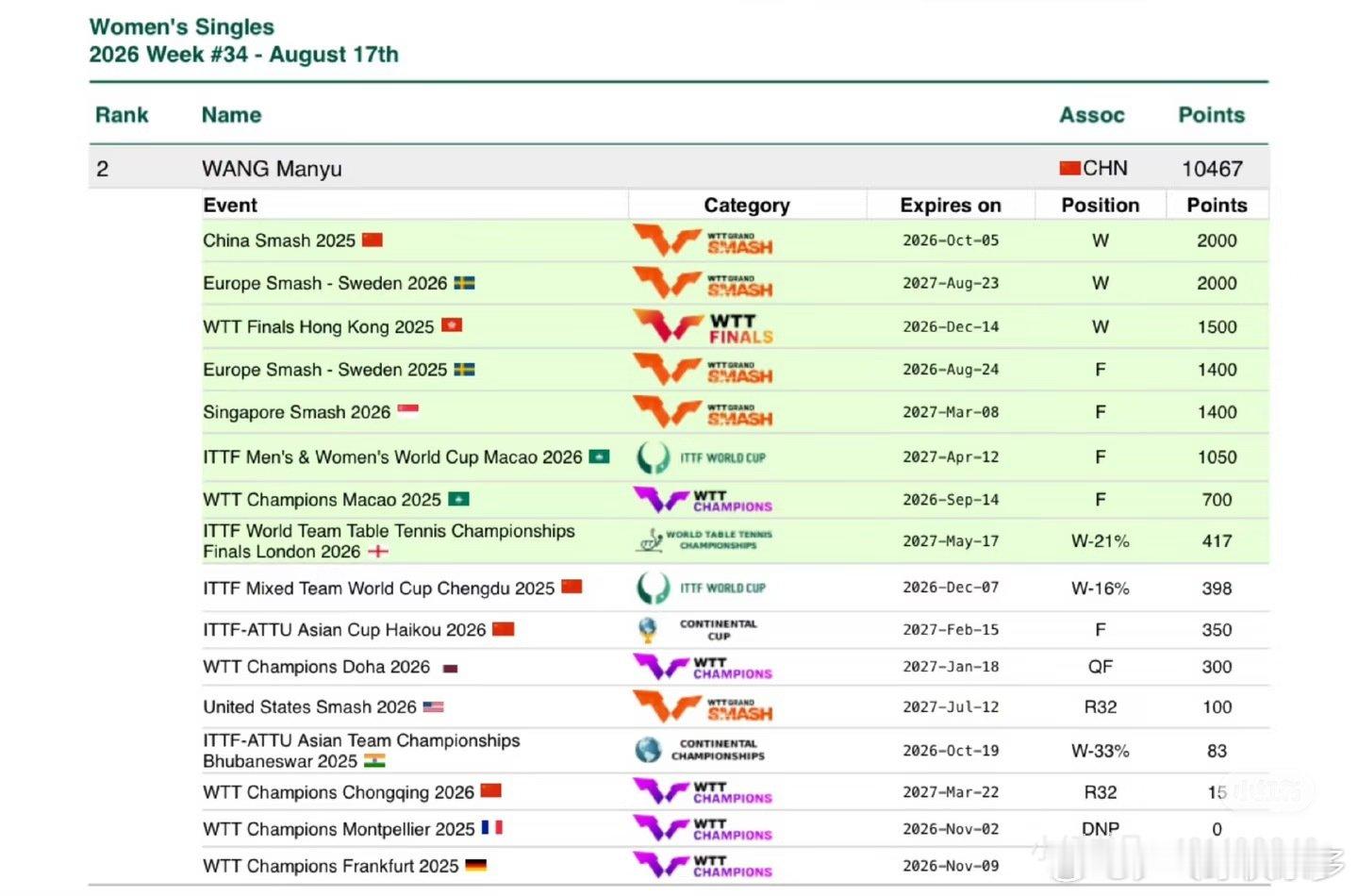The image size is (1358, 896).
Task: Click ITTF World Cup logo in Macao 2026 row
Action: 702,457
